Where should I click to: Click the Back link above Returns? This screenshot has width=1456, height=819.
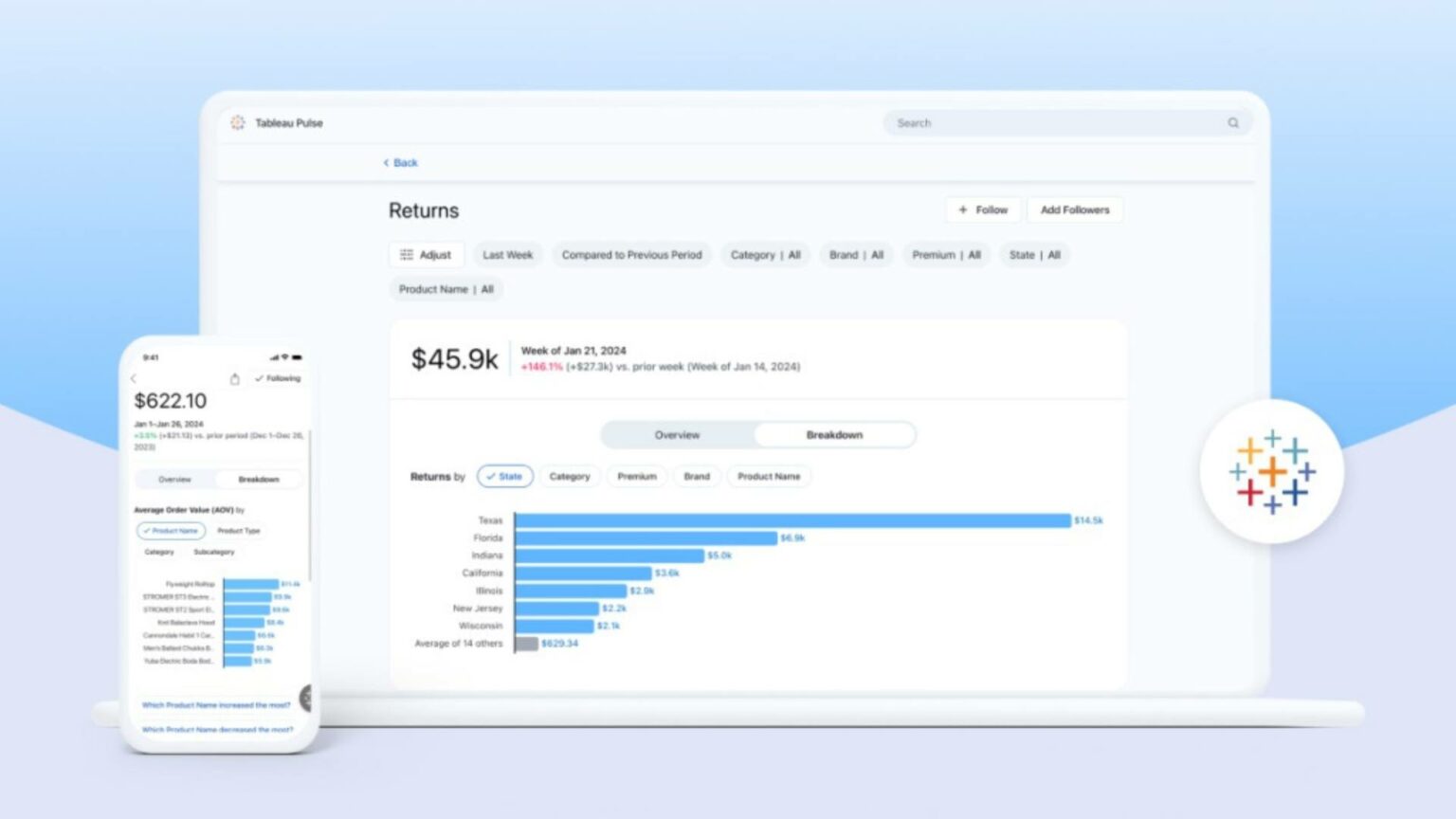click(x=399, y=162)
